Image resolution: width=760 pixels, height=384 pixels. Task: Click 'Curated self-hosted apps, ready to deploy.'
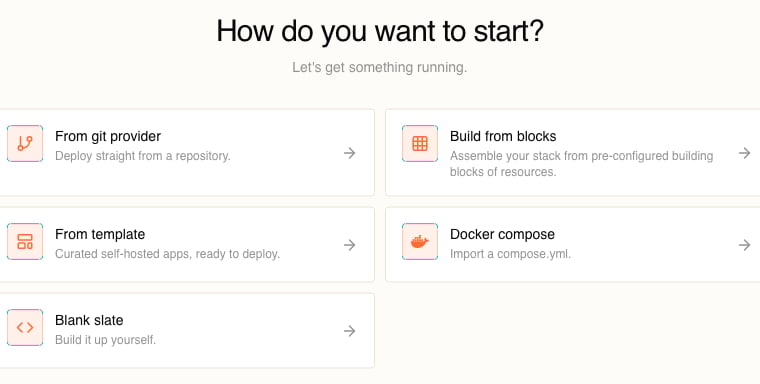[x=167, y=254]
